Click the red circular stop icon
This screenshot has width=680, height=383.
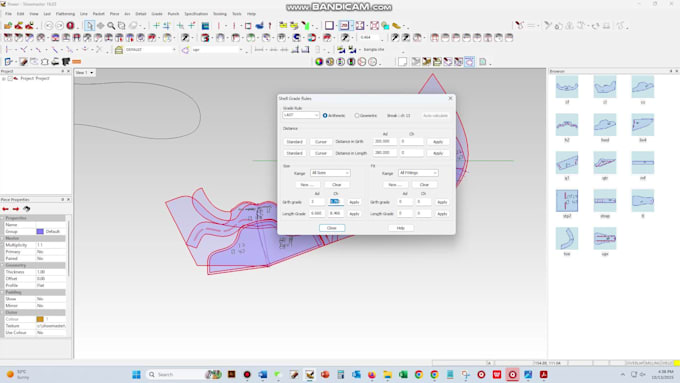(x=70, y=26)
